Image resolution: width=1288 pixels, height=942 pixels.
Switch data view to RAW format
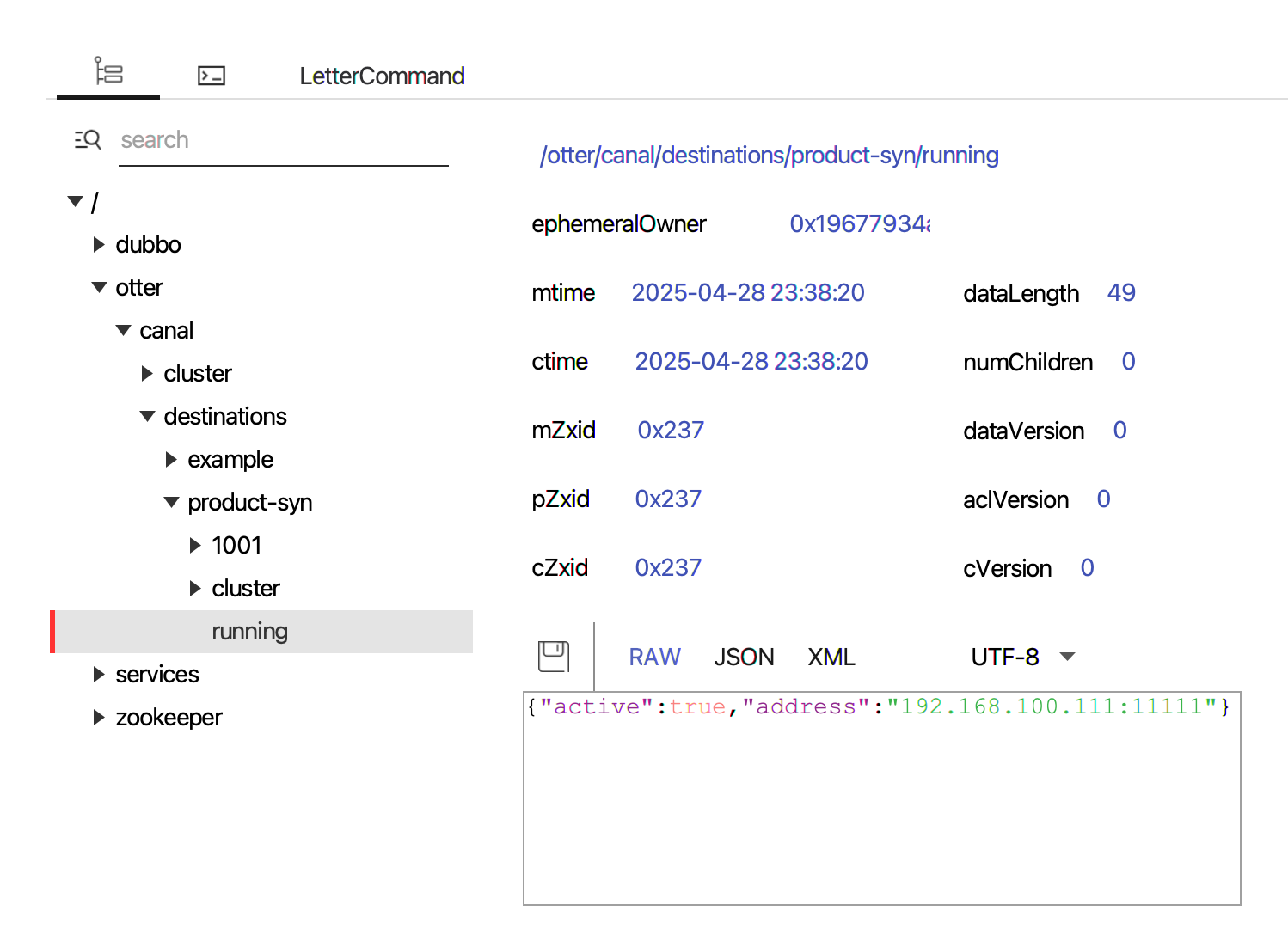[654, 658]
